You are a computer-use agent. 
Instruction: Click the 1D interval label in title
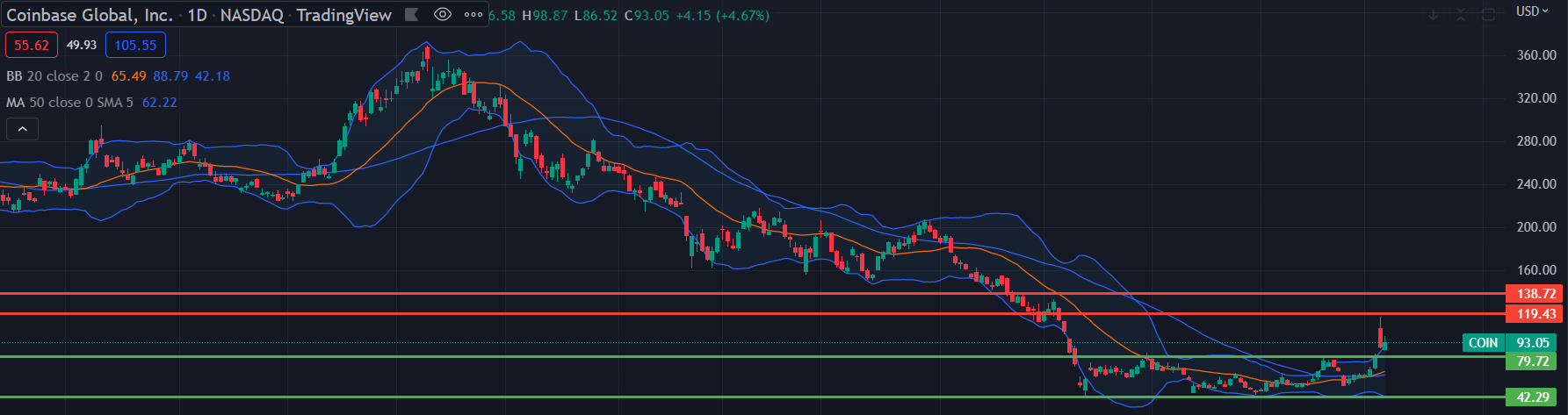pos(197,16)
